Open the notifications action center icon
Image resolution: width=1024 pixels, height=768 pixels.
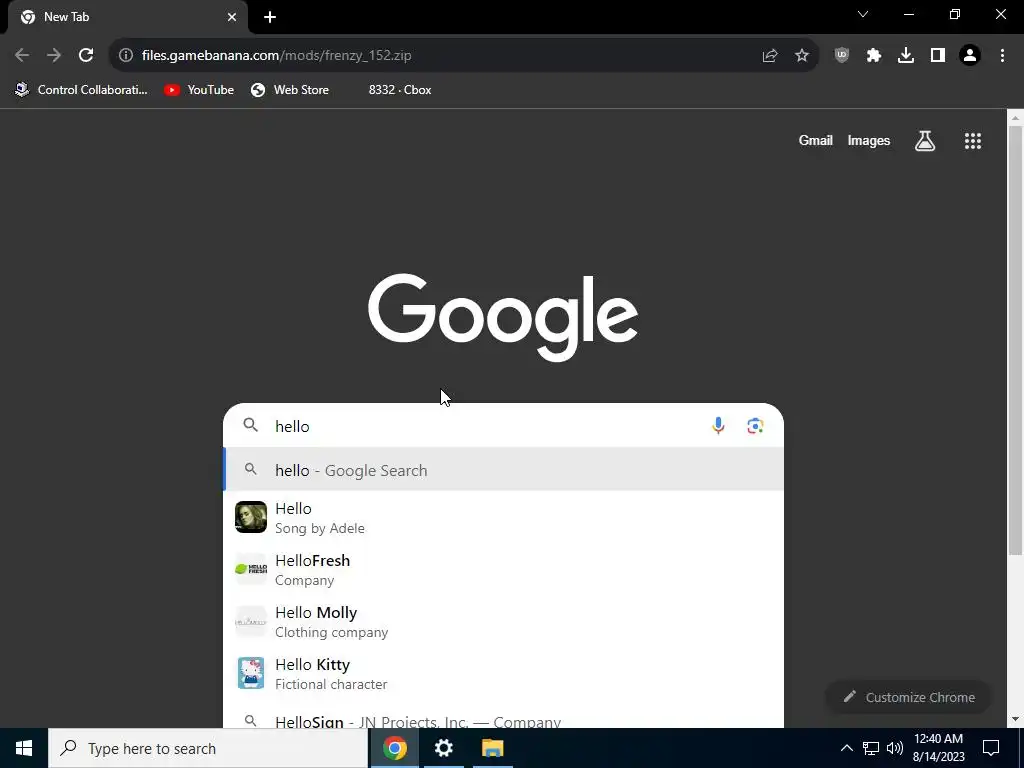point(991,748)
